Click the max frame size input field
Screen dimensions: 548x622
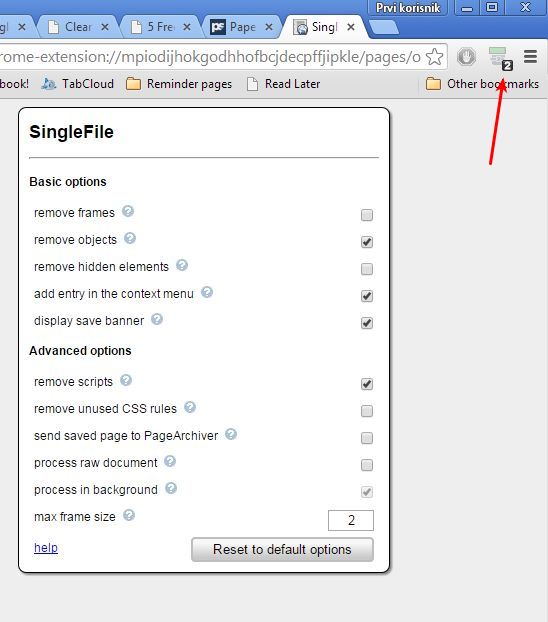(x=351, y=520)
